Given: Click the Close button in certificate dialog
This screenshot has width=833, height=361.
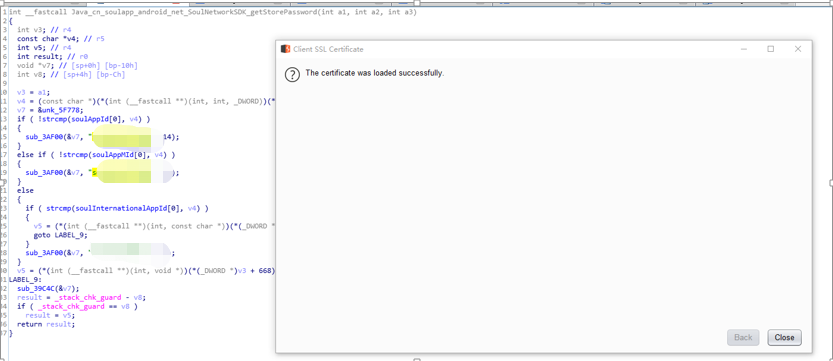Looking at the screenshot, I should (784, 337).
